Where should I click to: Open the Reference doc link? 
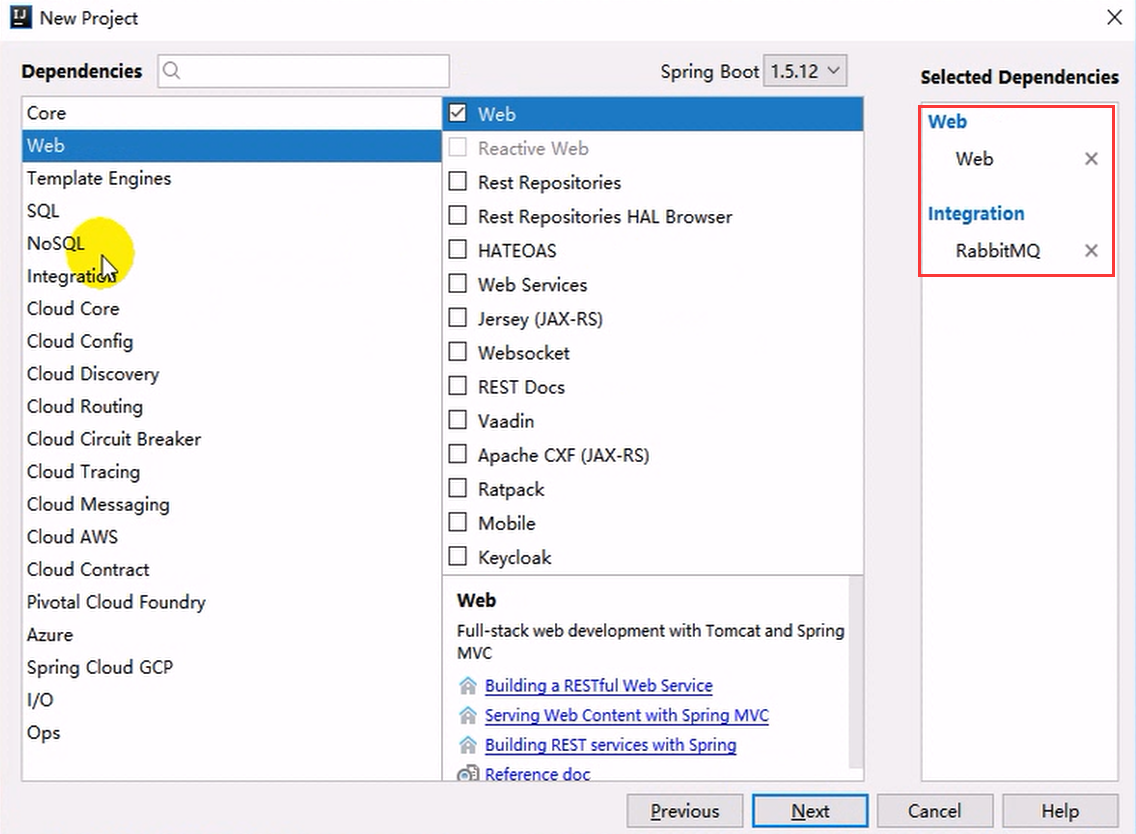coord(538,774)
